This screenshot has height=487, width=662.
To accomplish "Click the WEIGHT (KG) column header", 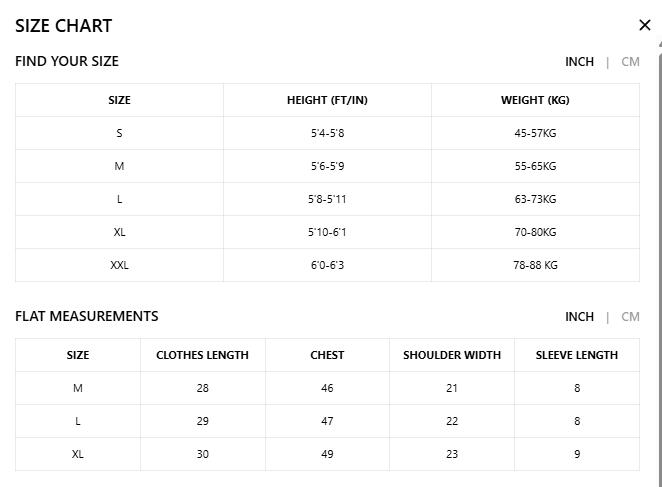I will (x=535, y=100).
